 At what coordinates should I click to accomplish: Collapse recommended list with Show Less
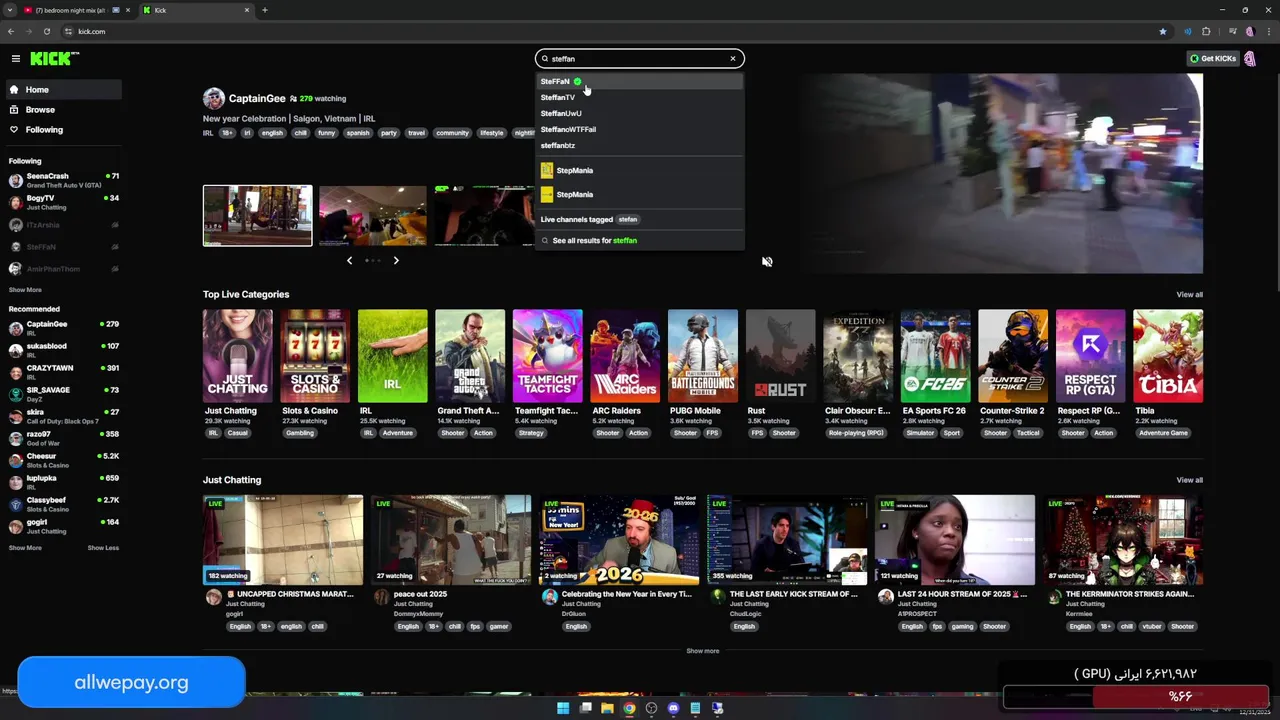pos(103,548)
